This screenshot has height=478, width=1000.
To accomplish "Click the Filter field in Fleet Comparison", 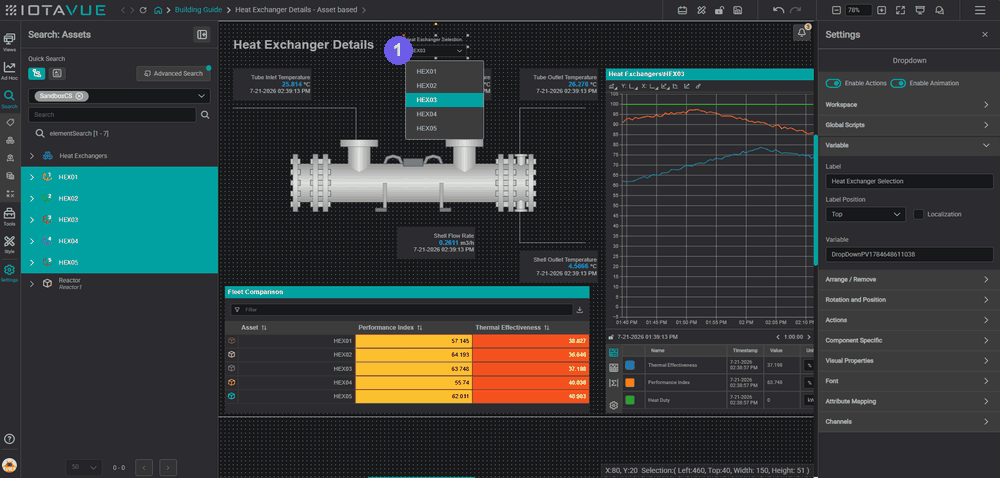I will [x=402, y=310].
